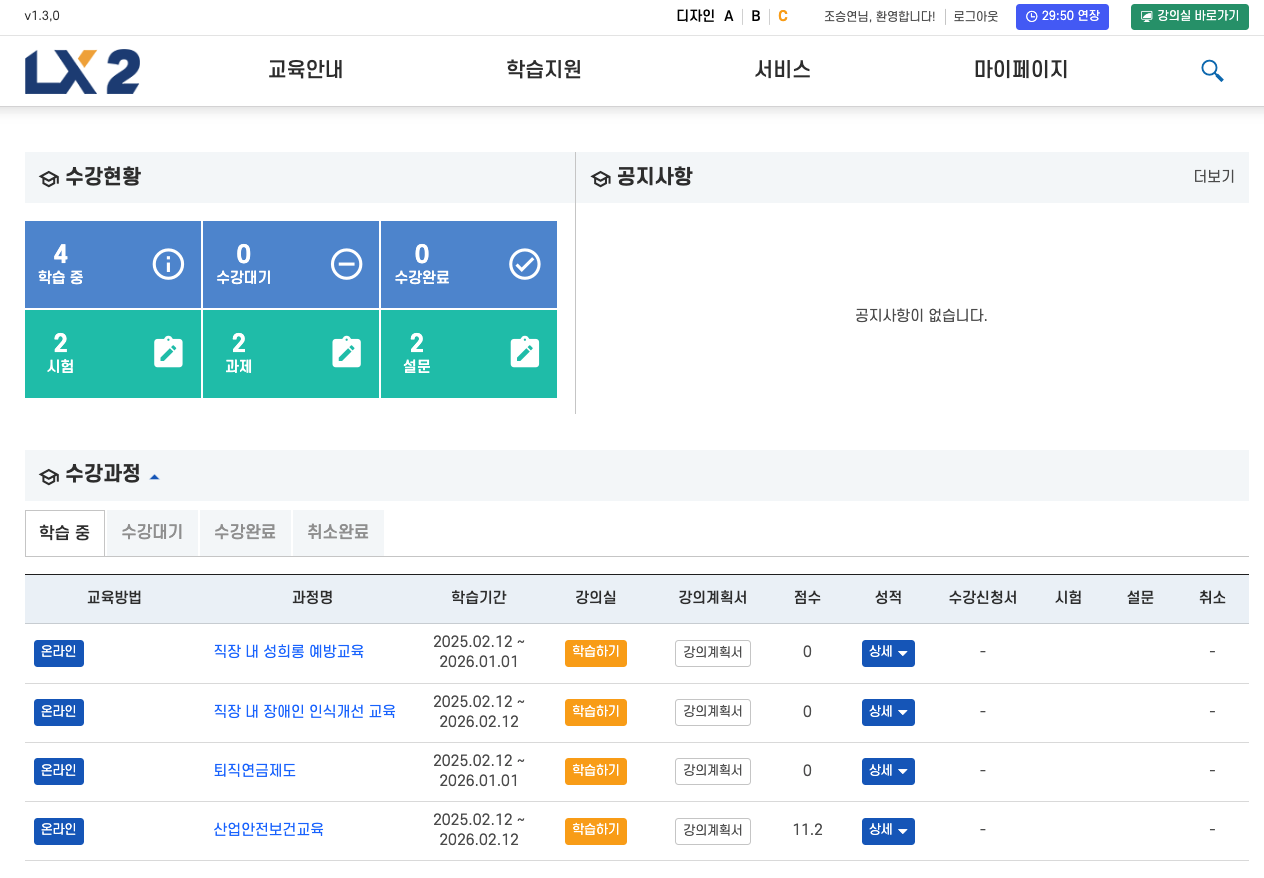Extend session with 29:50 연장 button
Screen dimensions: 1264x878
coord(1062,17)
